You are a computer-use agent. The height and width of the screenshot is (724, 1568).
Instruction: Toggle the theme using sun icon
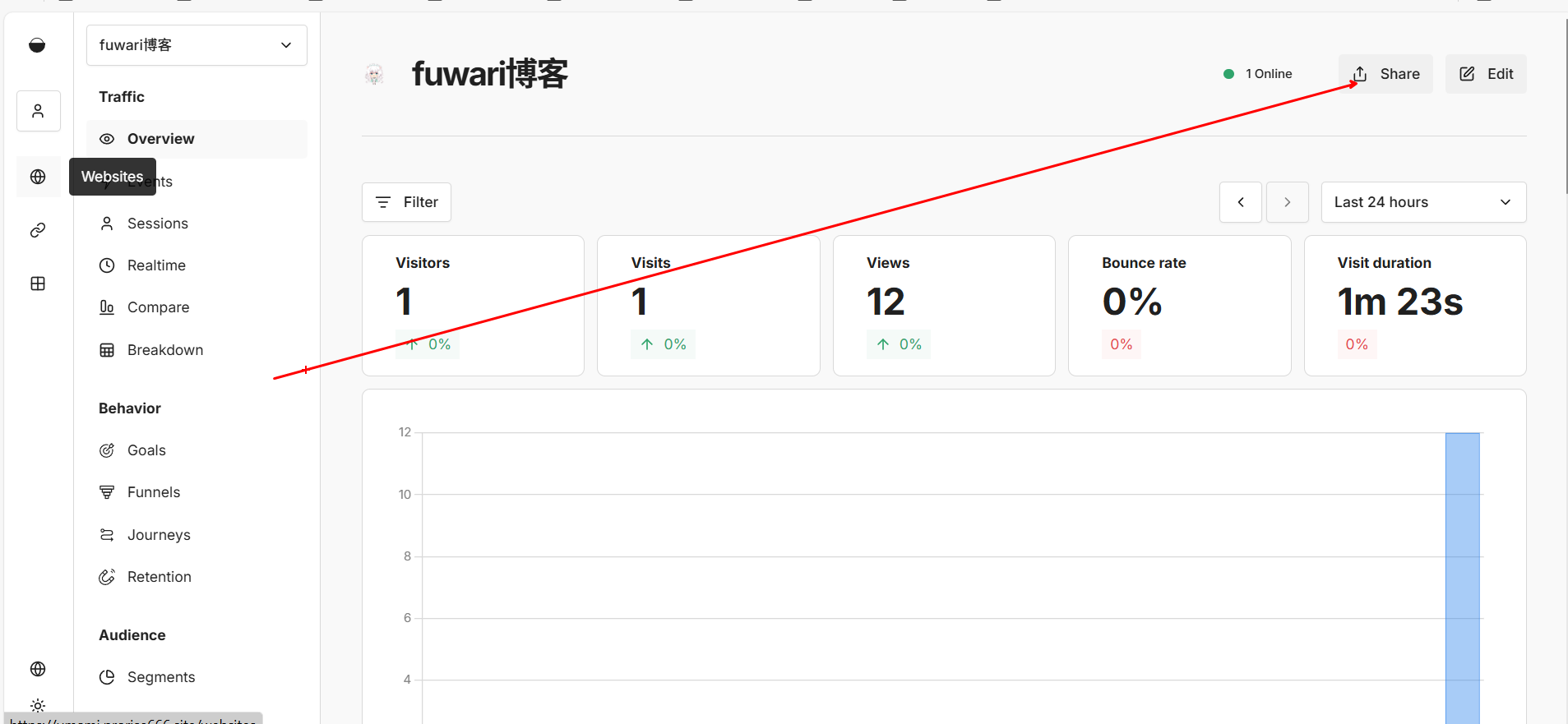point(38,705)
